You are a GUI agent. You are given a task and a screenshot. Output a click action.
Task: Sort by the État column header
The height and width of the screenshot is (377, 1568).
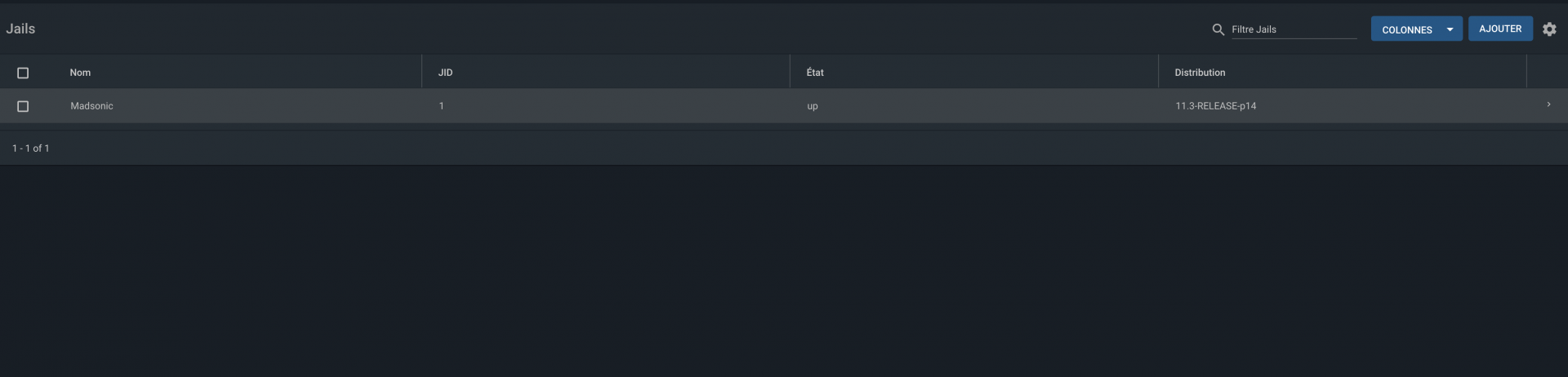coord(815,73)
